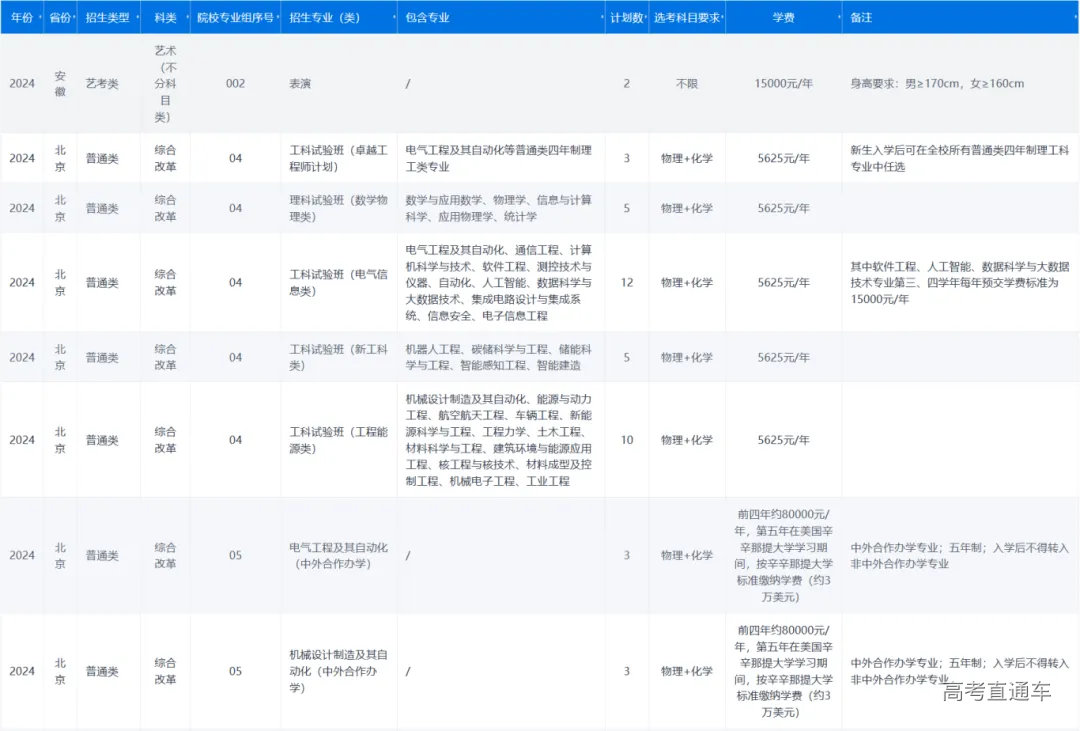This screenshot has height=731, width=1080.
Task: Click the 表演 major cell in the 安徽 row
Action: pyautogui.click(x=301, y=83)
